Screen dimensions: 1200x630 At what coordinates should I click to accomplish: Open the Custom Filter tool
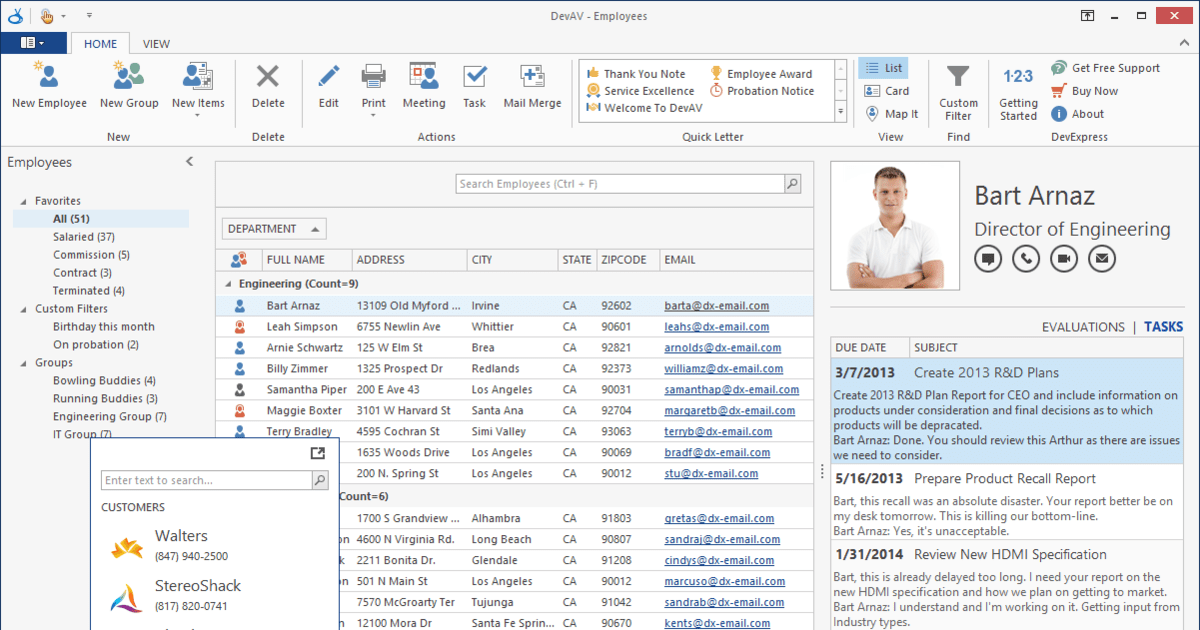click(x=958, y=88)
